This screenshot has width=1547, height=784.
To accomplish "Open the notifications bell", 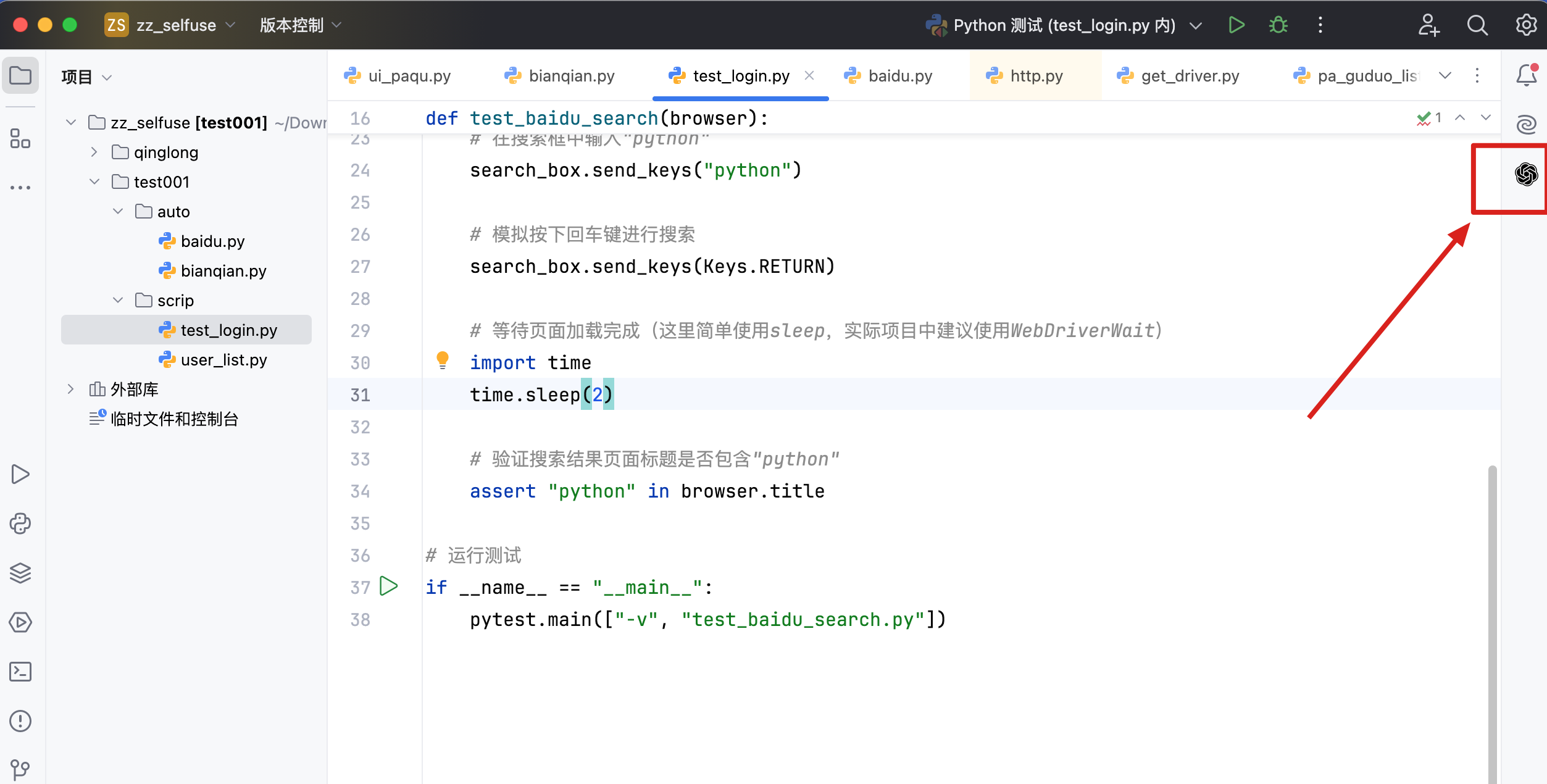I will [x=1525, y=75].
